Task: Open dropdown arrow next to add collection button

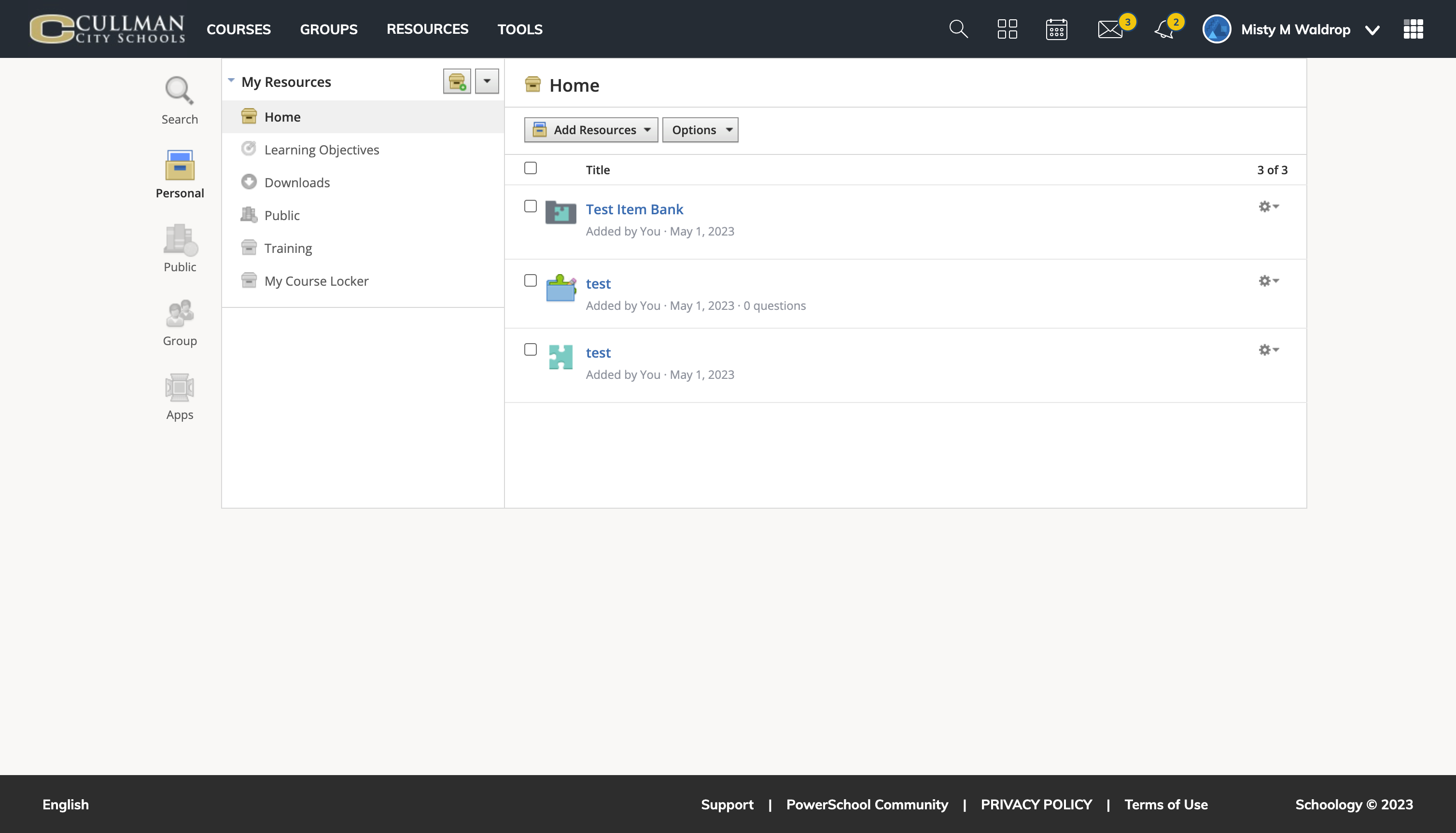Action: click(x=487, y=81)
